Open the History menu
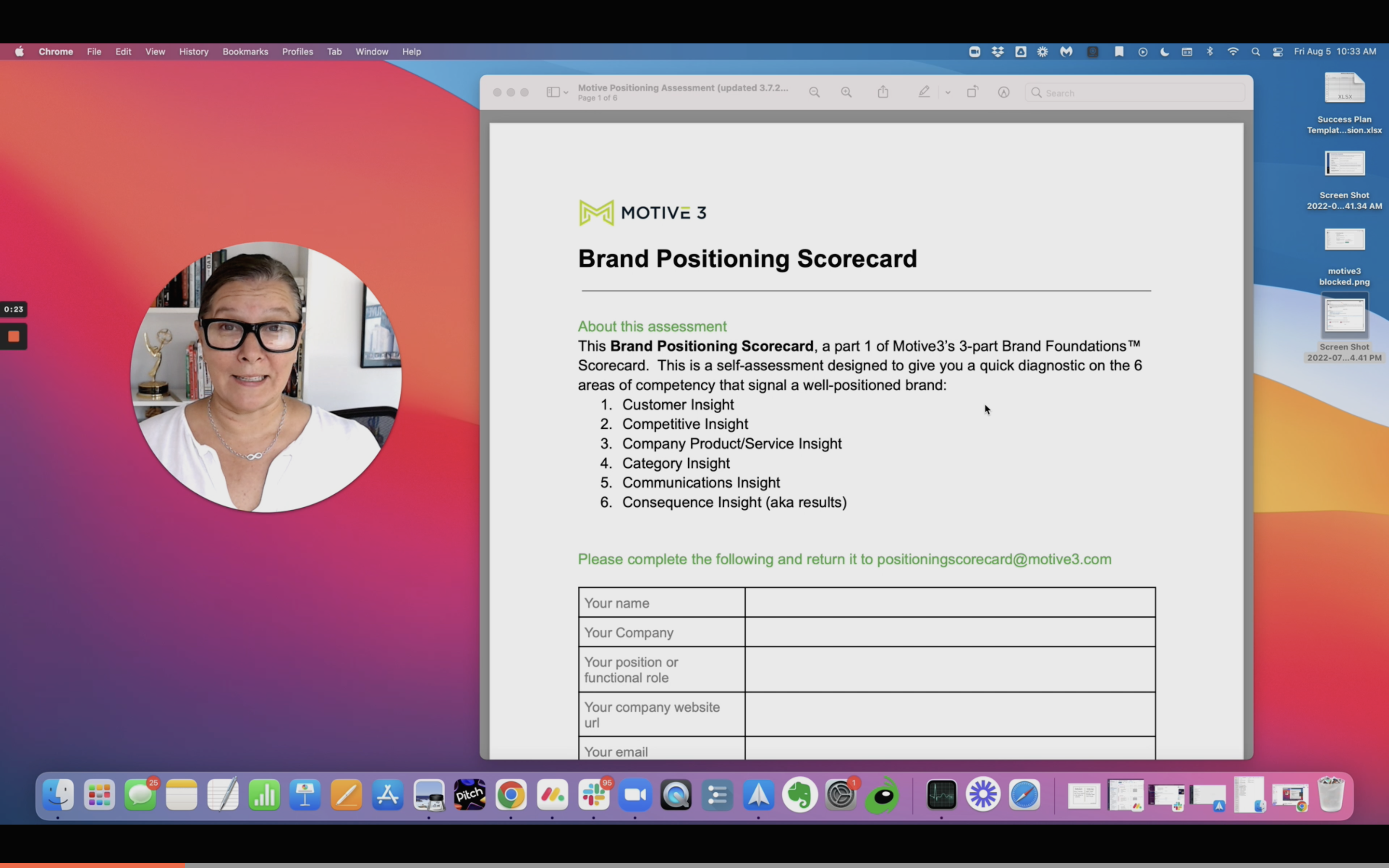This screenshot has width=1389, height=868. click(x=193, y=52)
